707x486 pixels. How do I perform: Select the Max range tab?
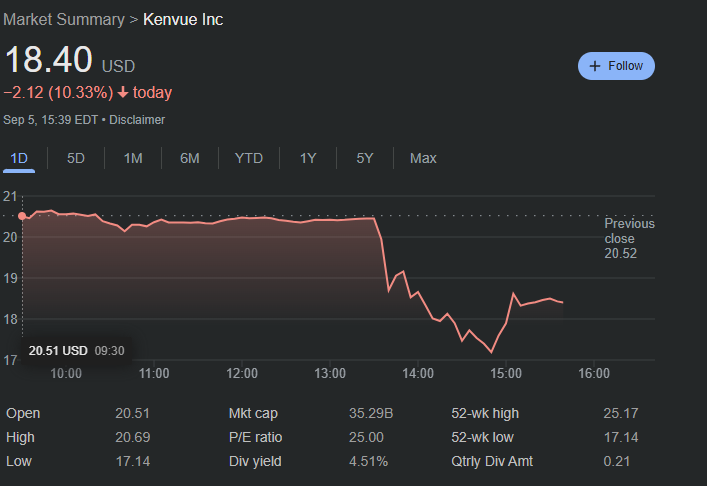pos(423,158)
